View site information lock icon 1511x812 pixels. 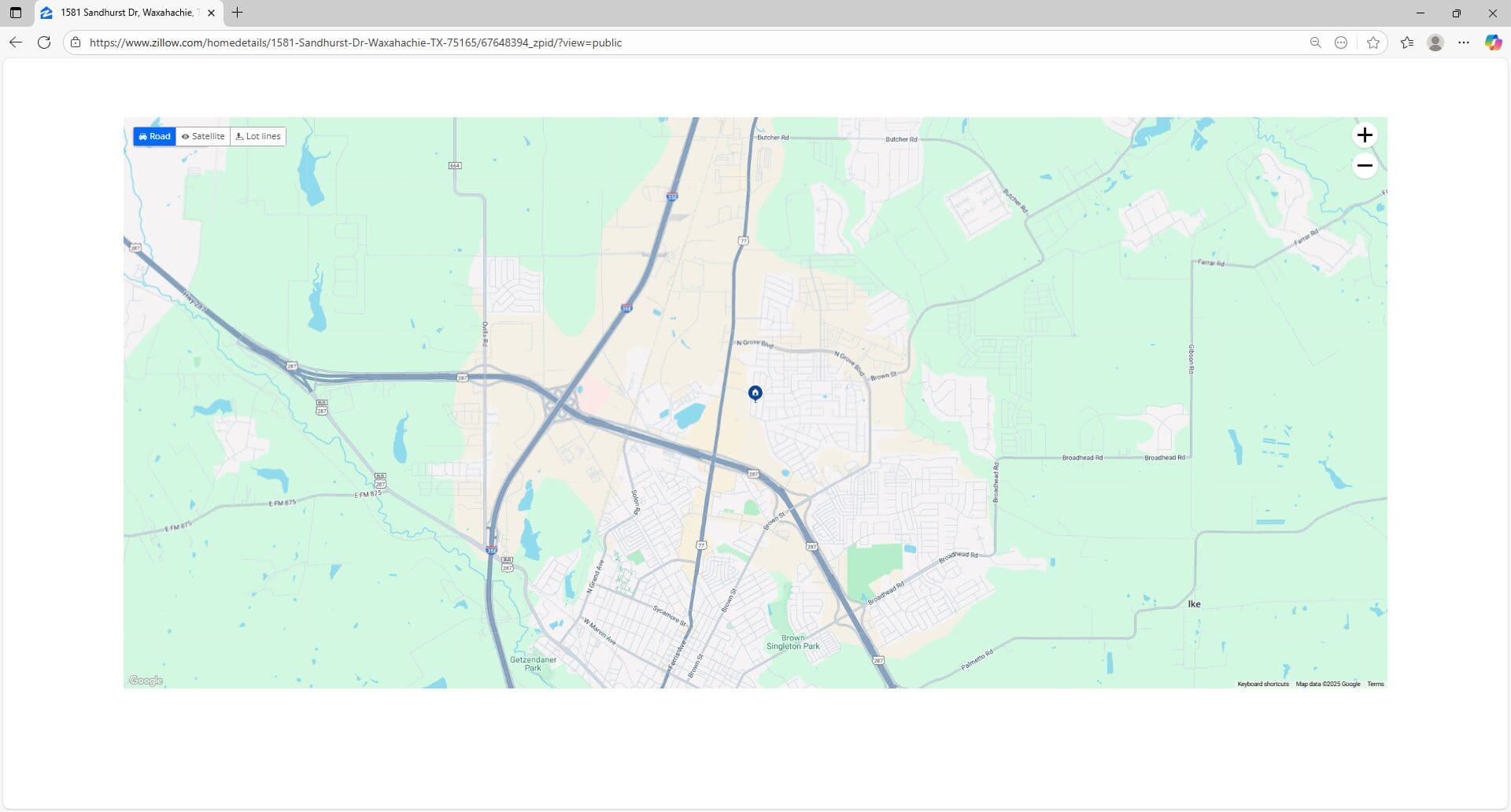76,43
